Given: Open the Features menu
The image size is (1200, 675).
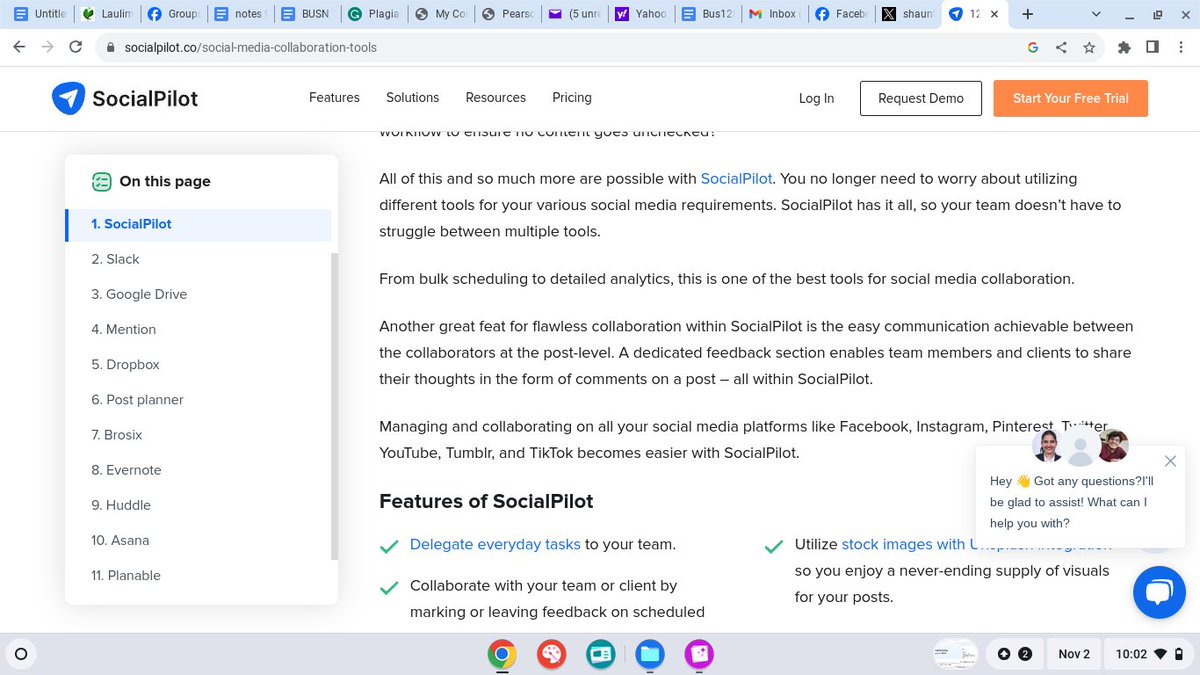Looking at the screenshot, I should coord(334,98).
